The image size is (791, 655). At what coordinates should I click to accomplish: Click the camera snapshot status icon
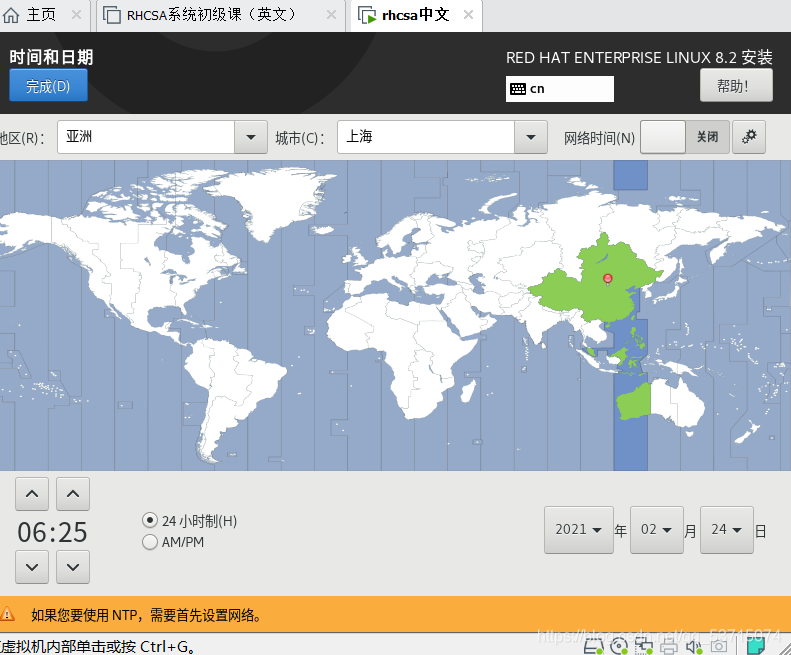tap(719, 646)
